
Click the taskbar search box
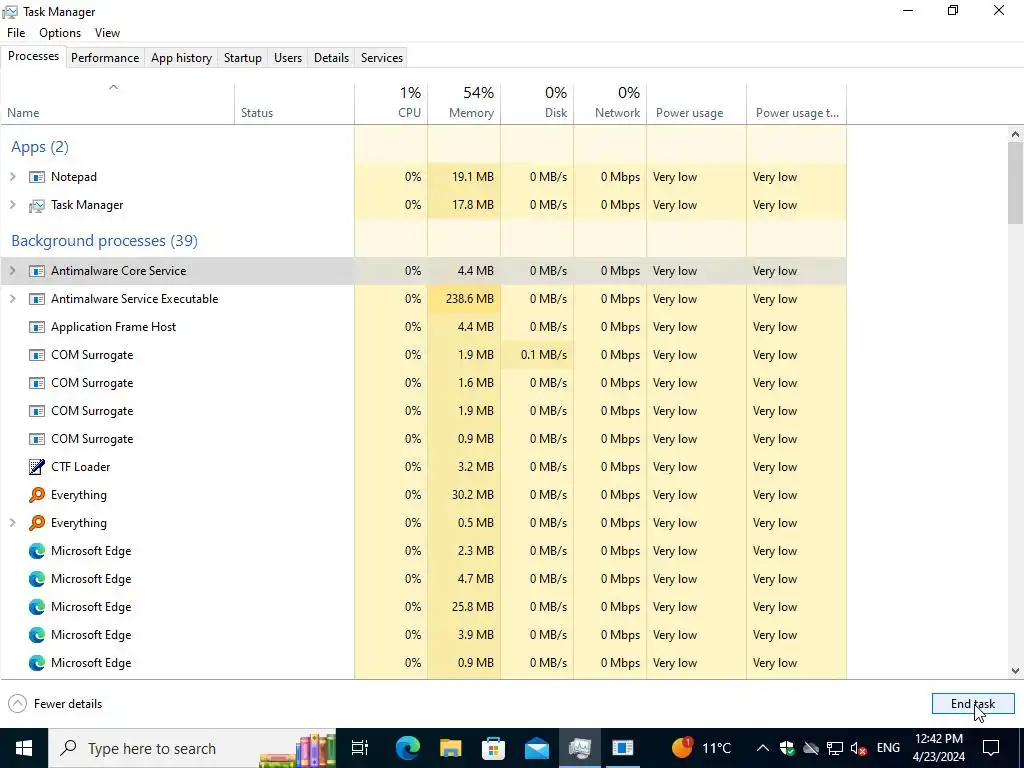tap(193, 748)
